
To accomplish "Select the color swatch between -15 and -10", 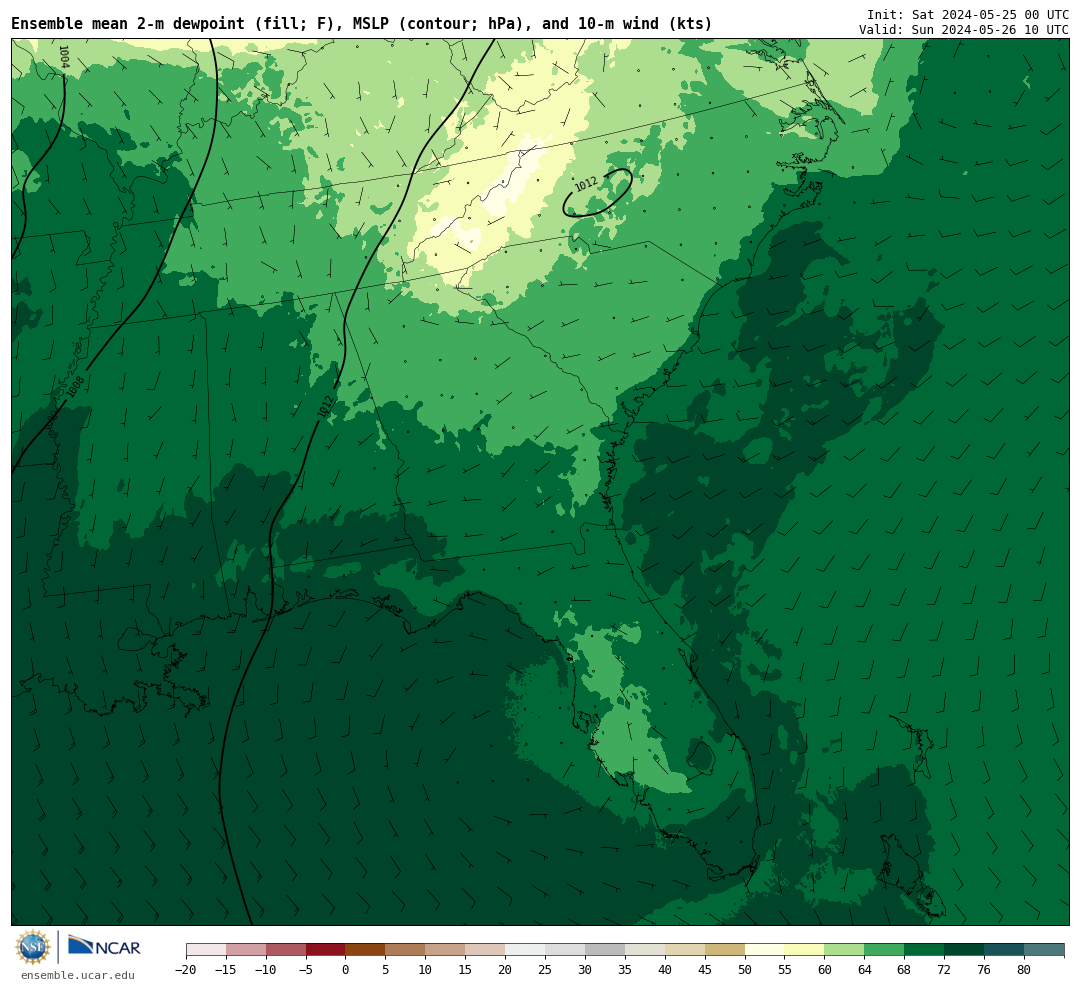I will point(246,950).
